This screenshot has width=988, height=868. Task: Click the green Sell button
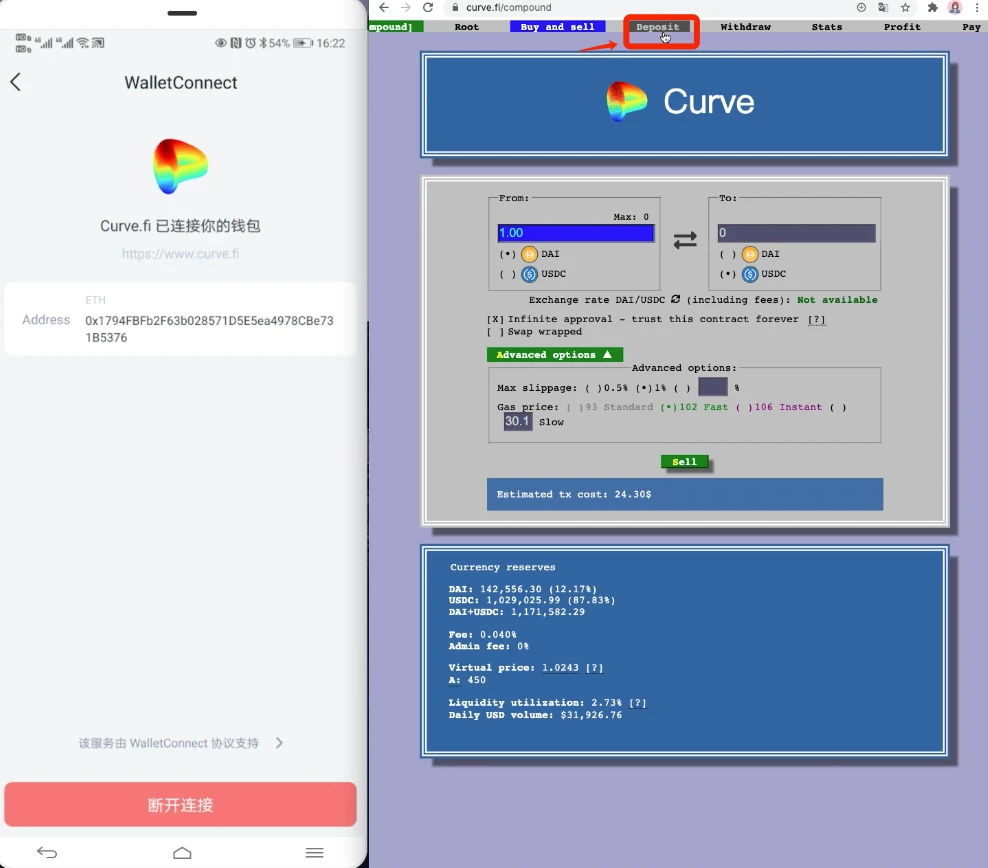tap(684, 462)
